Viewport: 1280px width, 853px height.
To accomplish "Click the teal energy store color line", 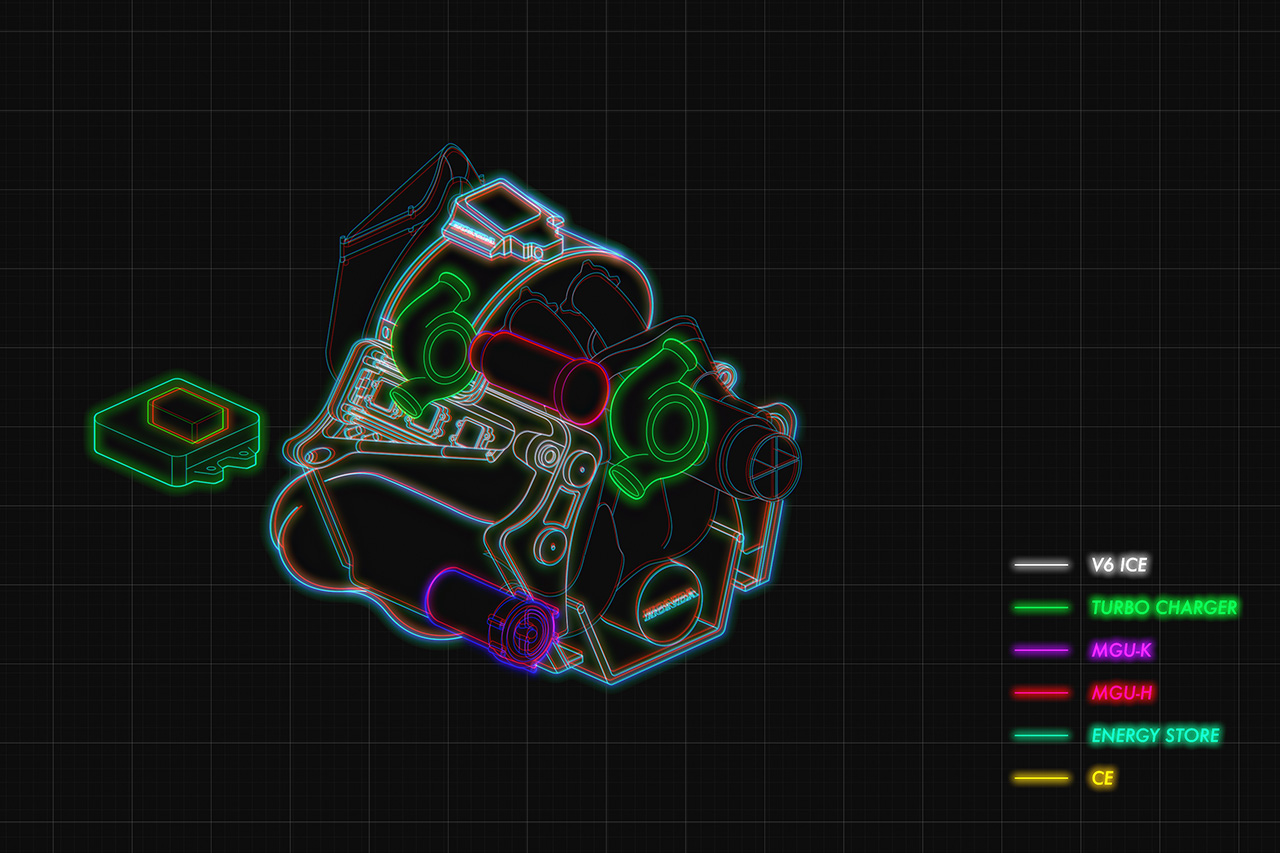I will (x=1041, y=735).
